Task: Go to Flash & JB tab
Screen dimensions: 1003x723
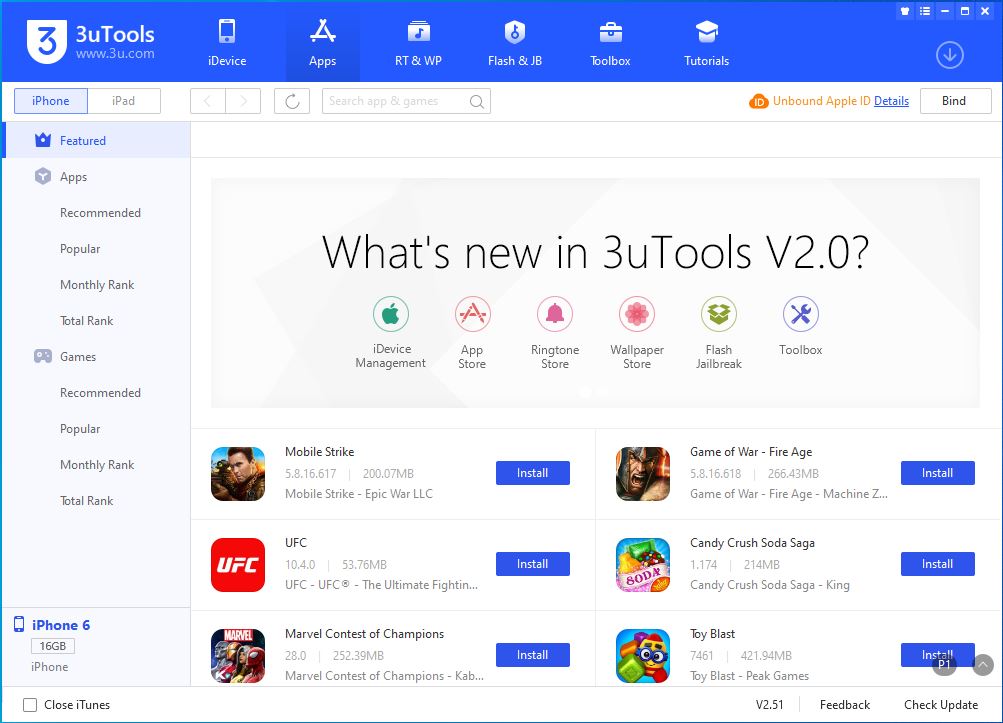Action: (x=515, y=43)
